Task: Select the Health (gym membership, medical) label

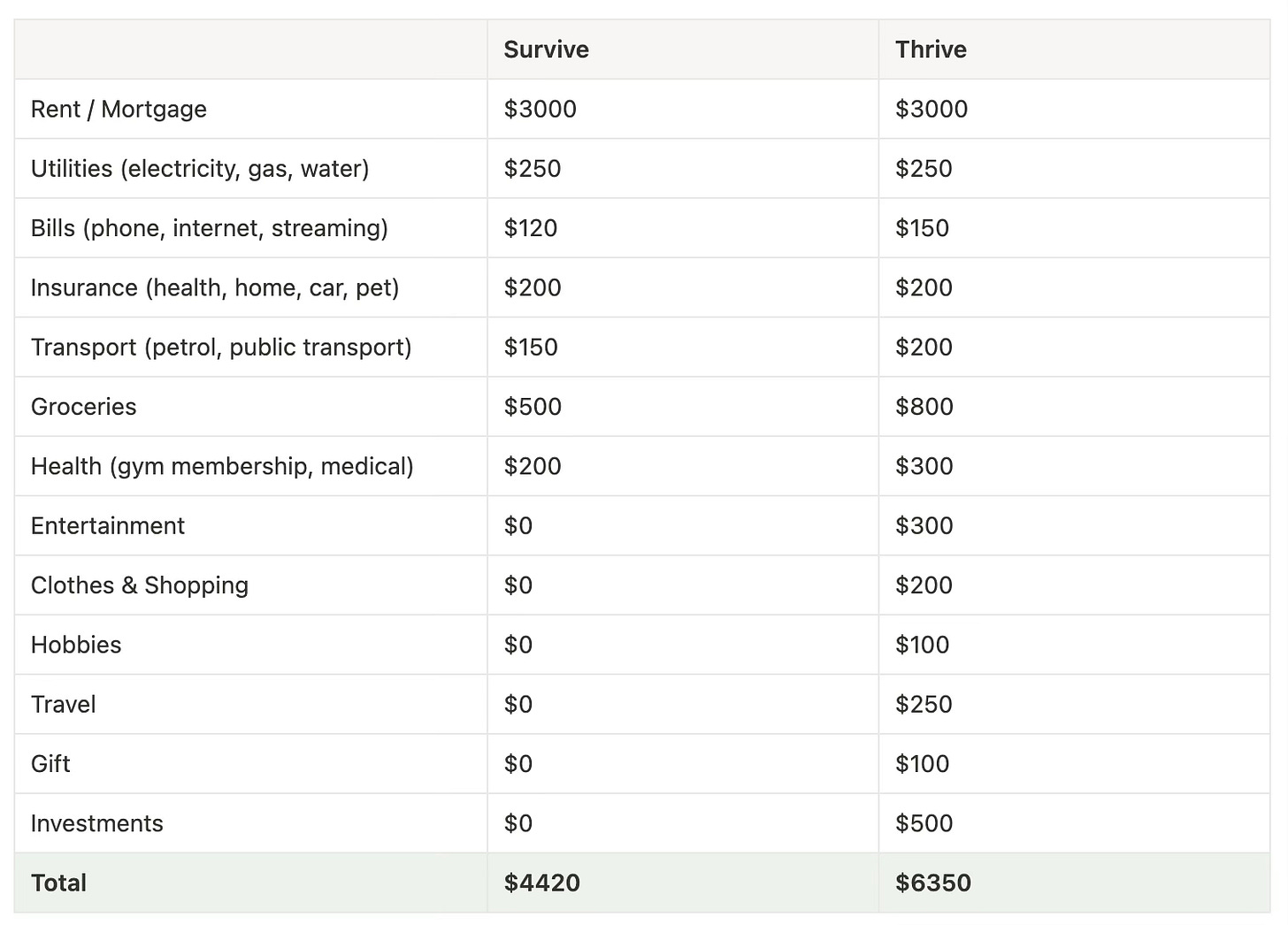Action: point(222,466)
